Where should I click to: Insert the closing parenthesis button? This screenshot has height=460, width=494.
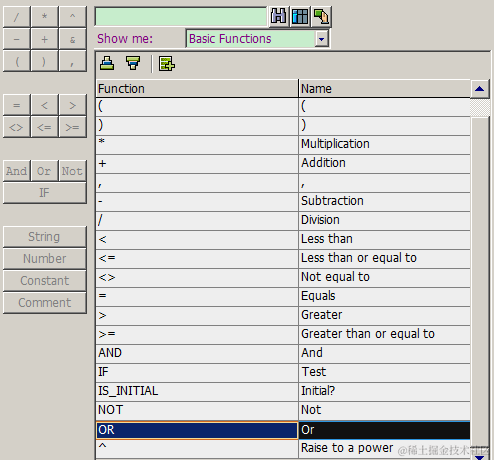pyautogui.click(x=44, y=61)
